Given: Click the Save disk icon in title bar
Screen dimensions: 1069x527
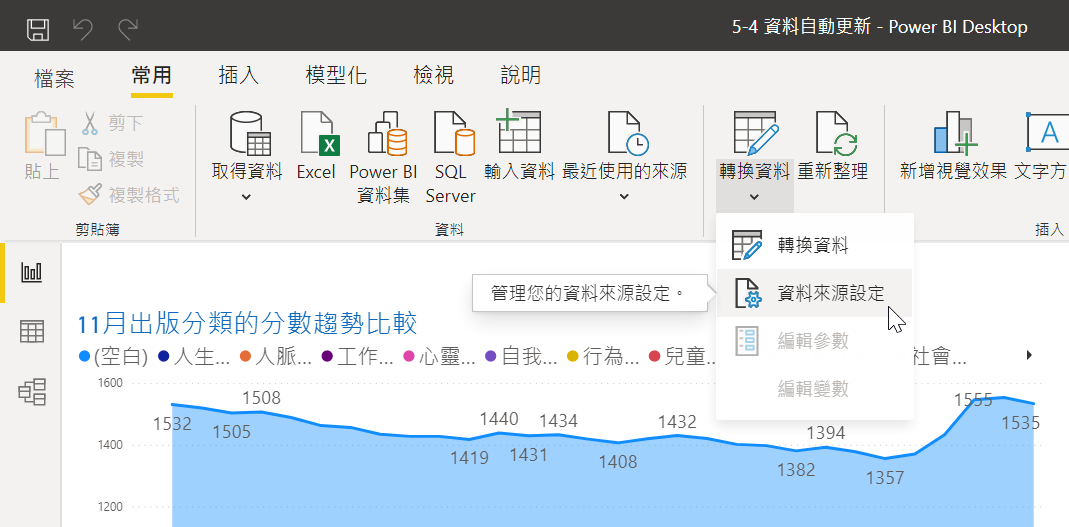Looking at the screenshot, I should tap(37, 29).
